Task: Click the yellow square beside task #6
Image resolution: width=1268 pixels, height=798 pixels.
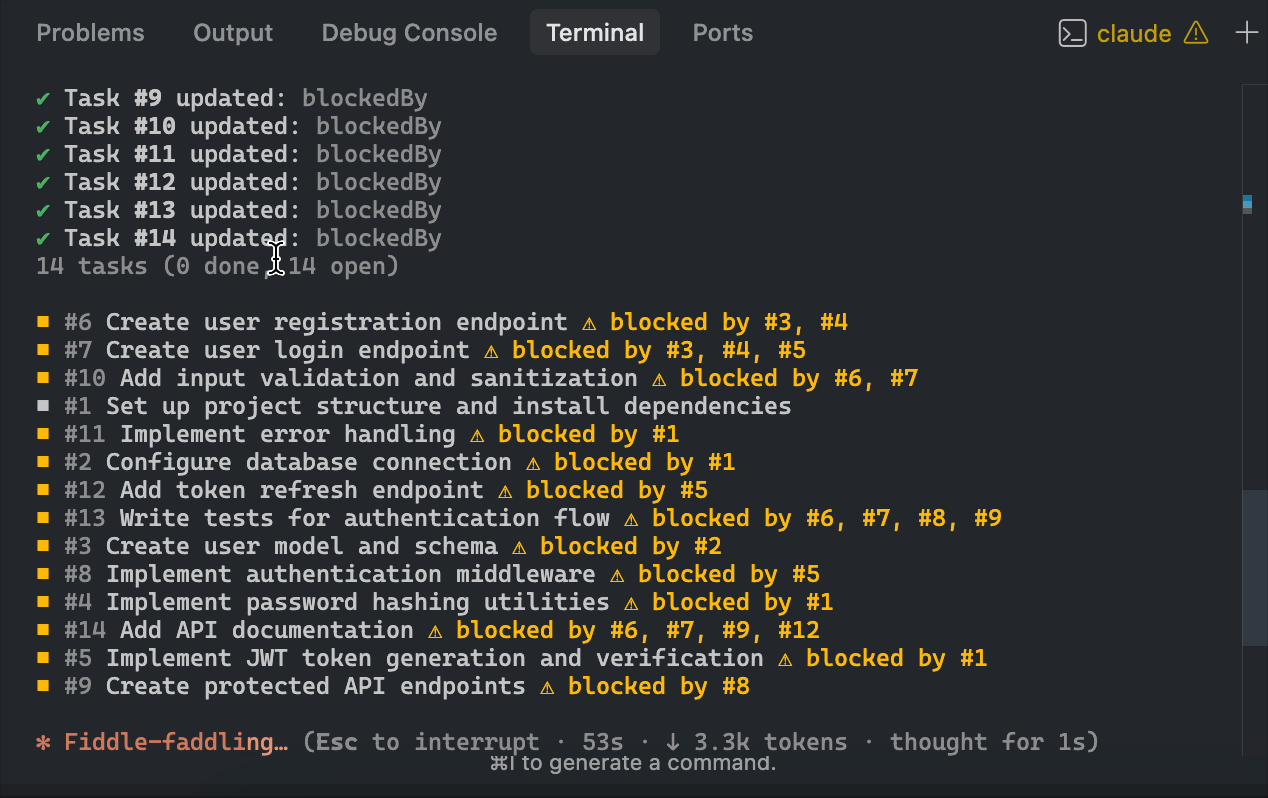Action: tap(43, 322)
